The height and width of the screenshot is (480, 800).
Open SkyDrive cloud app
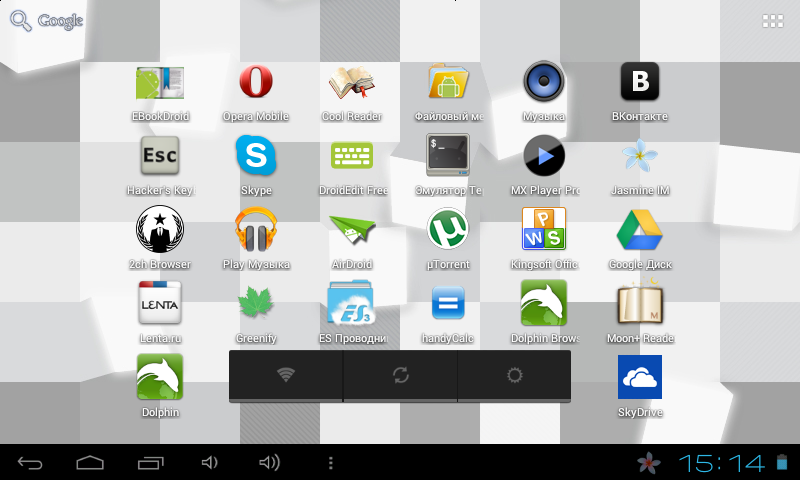pyautogui.click(x=640, y=376)
